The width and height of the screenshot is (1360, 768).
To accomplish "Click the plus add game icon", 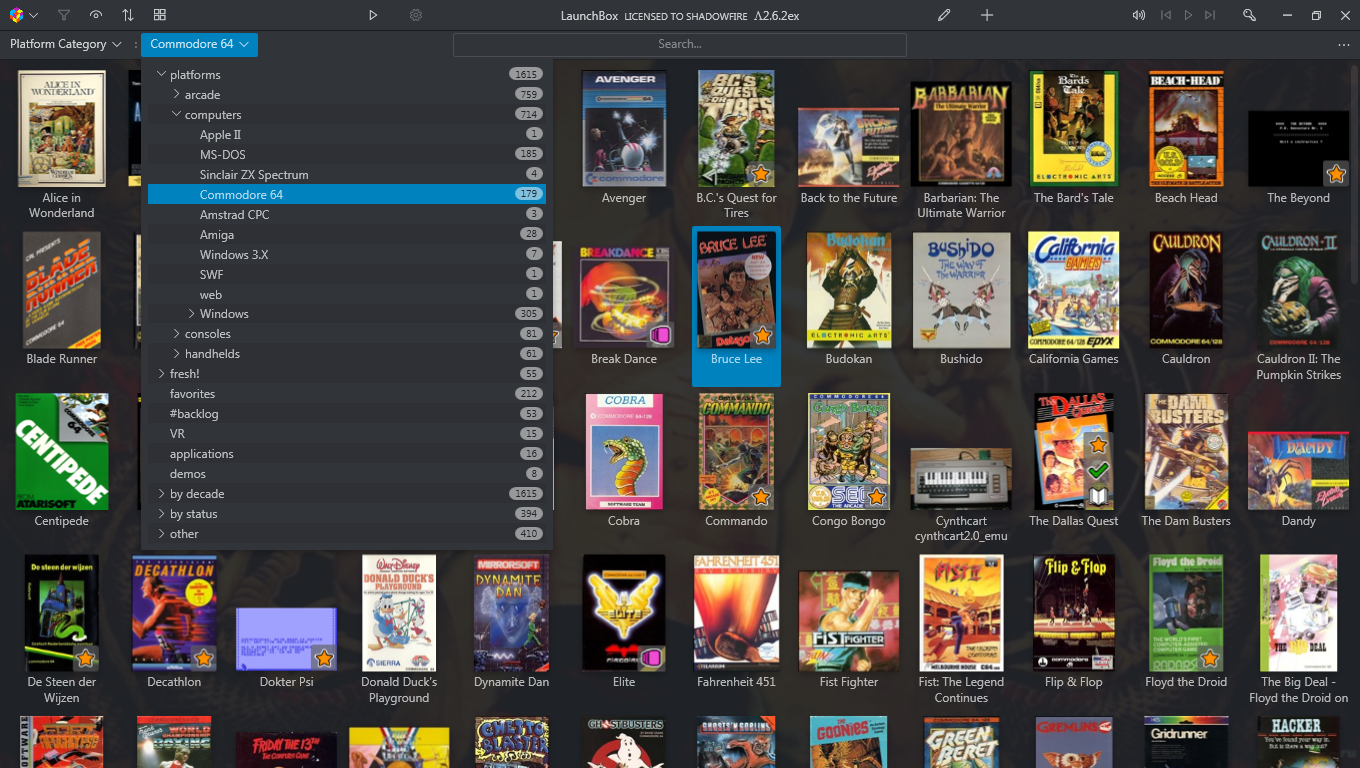I will click(x=987, y=15).
